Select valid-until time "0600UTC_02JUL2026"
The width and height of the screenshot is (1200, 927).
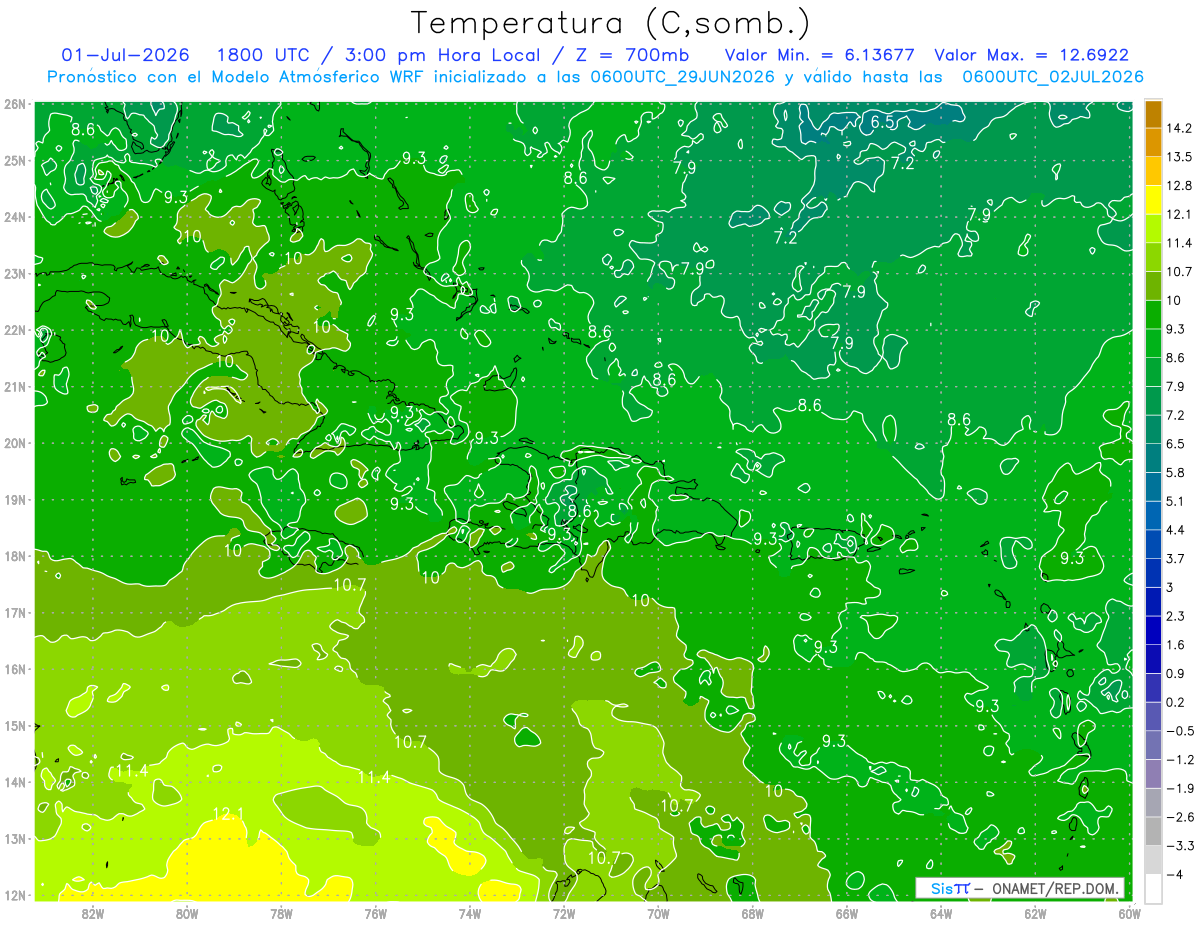click(1053, 76)
